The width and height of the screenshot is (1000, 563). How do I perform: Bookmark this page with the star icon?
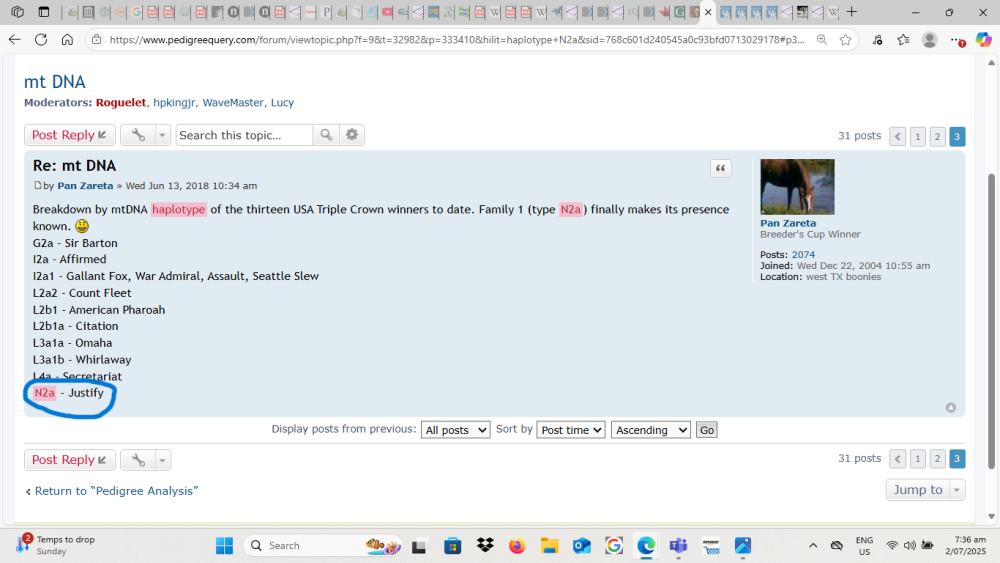845,40
